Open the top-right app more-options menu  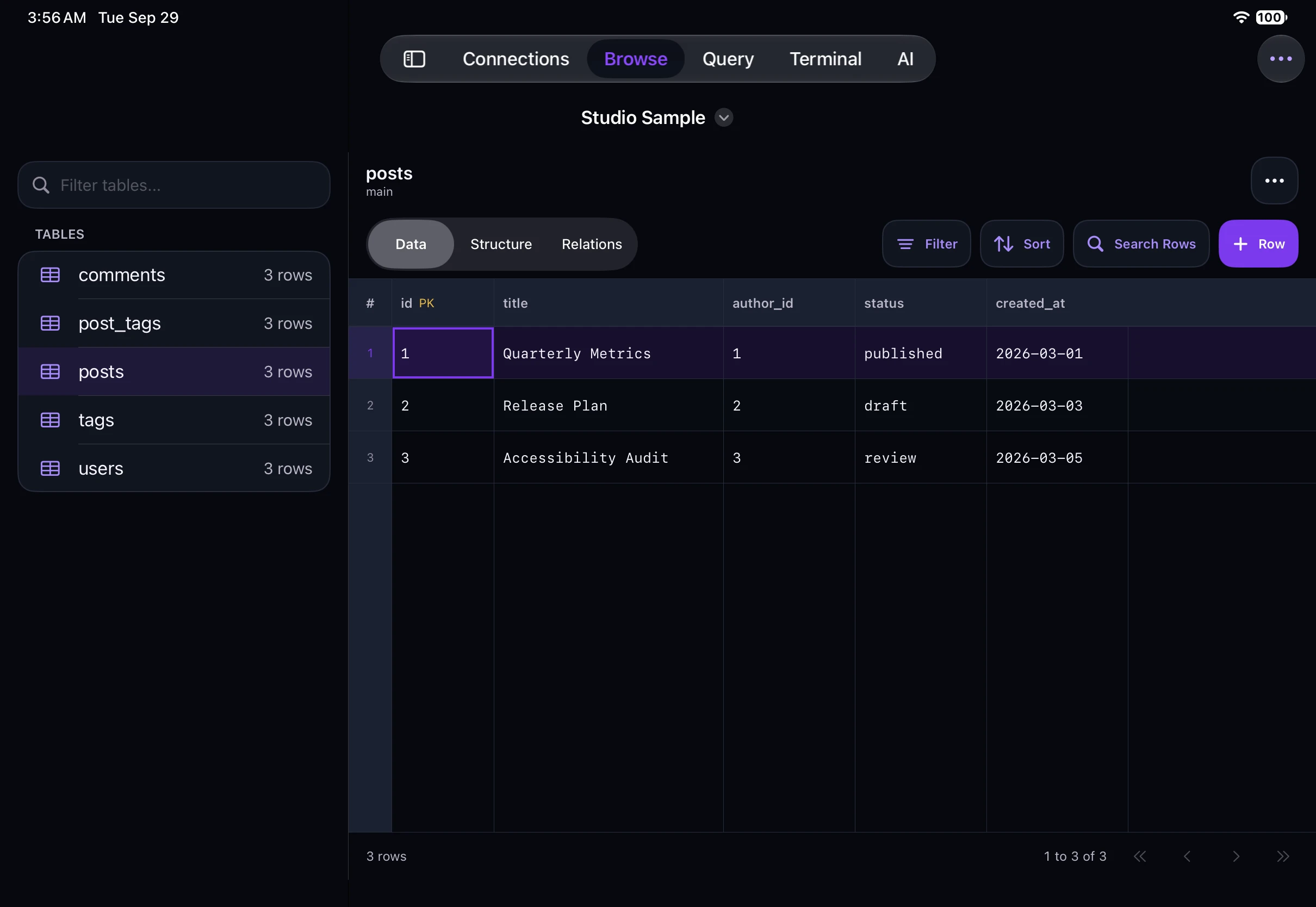coord(1281,59)
